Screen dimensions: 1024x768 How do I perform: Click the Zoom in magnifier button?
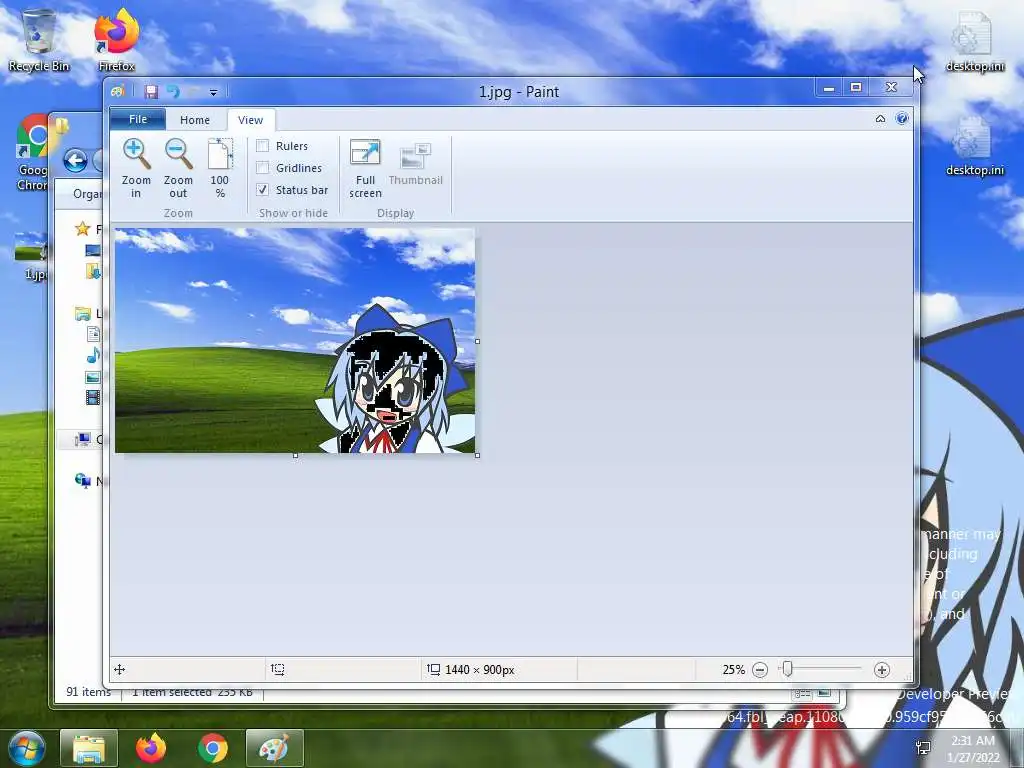(136, 168)
